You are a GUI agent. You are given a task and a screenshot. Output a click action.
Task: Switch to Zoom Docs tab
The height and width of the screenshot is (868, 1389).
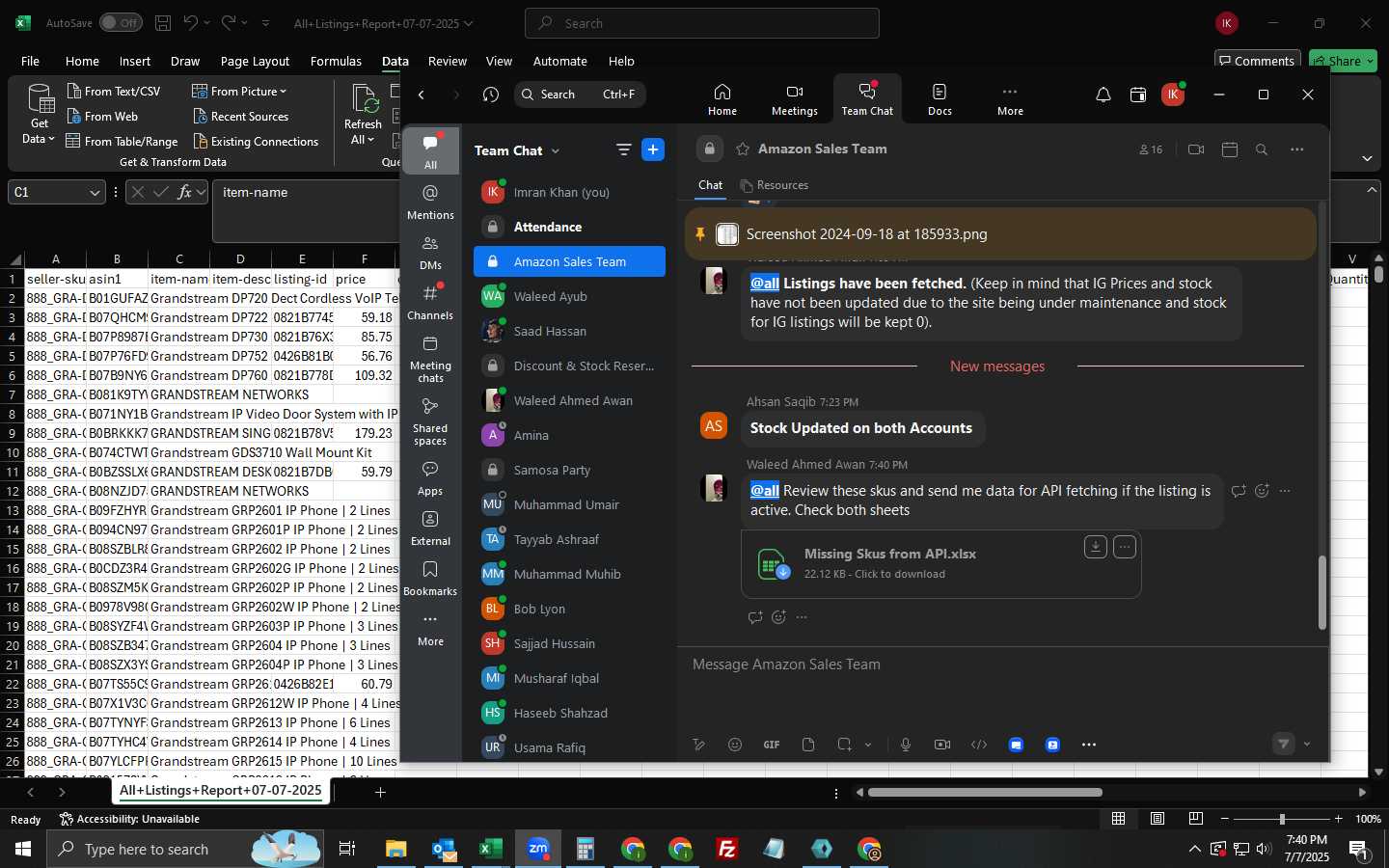pos(940,100)
